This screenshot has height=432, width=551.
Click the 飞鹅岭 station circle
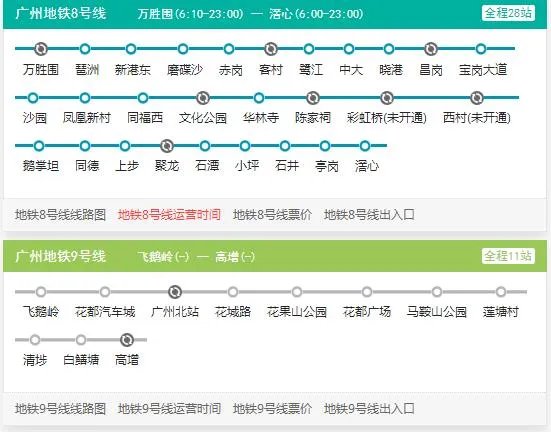[x=41, y=292]
